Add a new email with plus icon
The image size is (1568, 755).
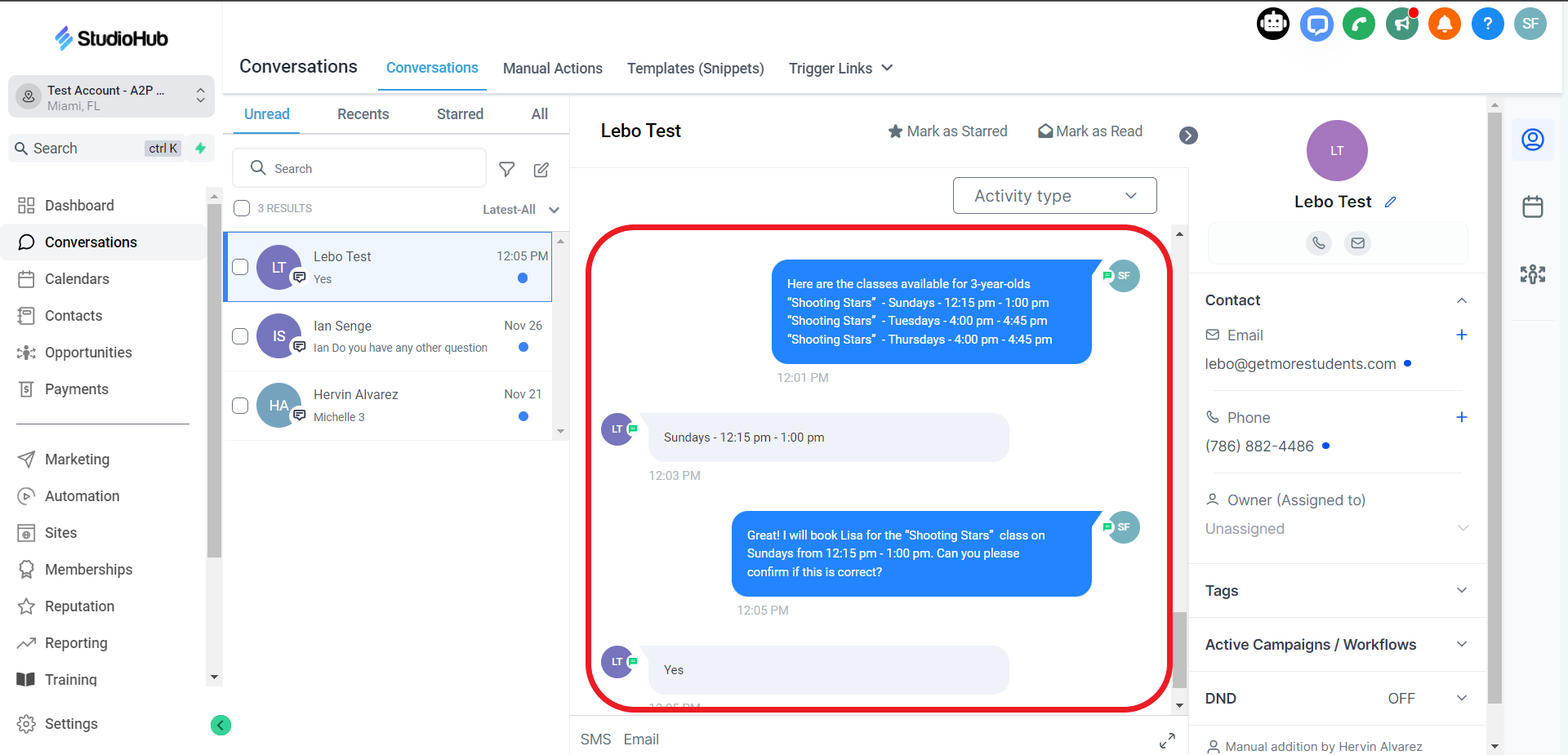1462,335
